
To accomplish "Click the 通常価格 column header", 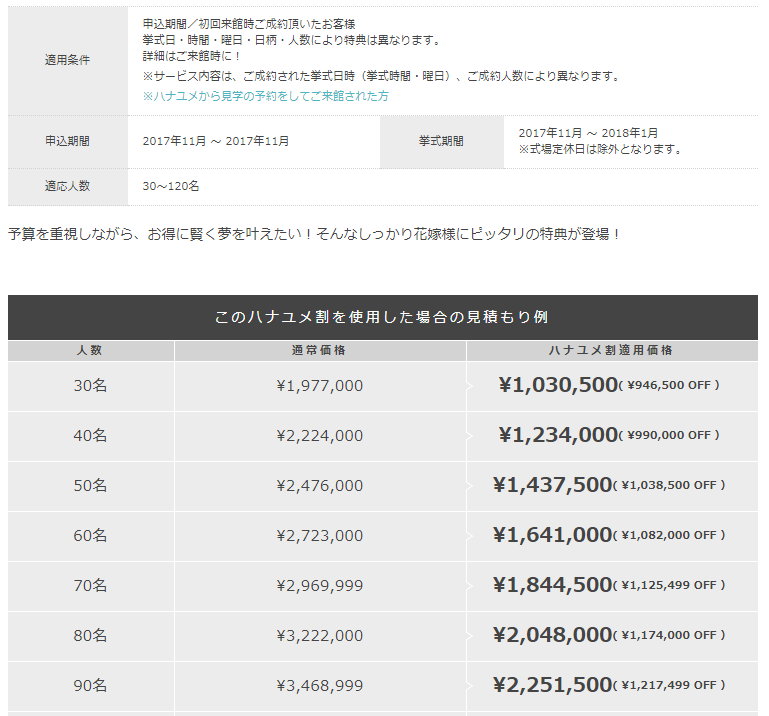I will pyautogui.click(x=320, y=351).
